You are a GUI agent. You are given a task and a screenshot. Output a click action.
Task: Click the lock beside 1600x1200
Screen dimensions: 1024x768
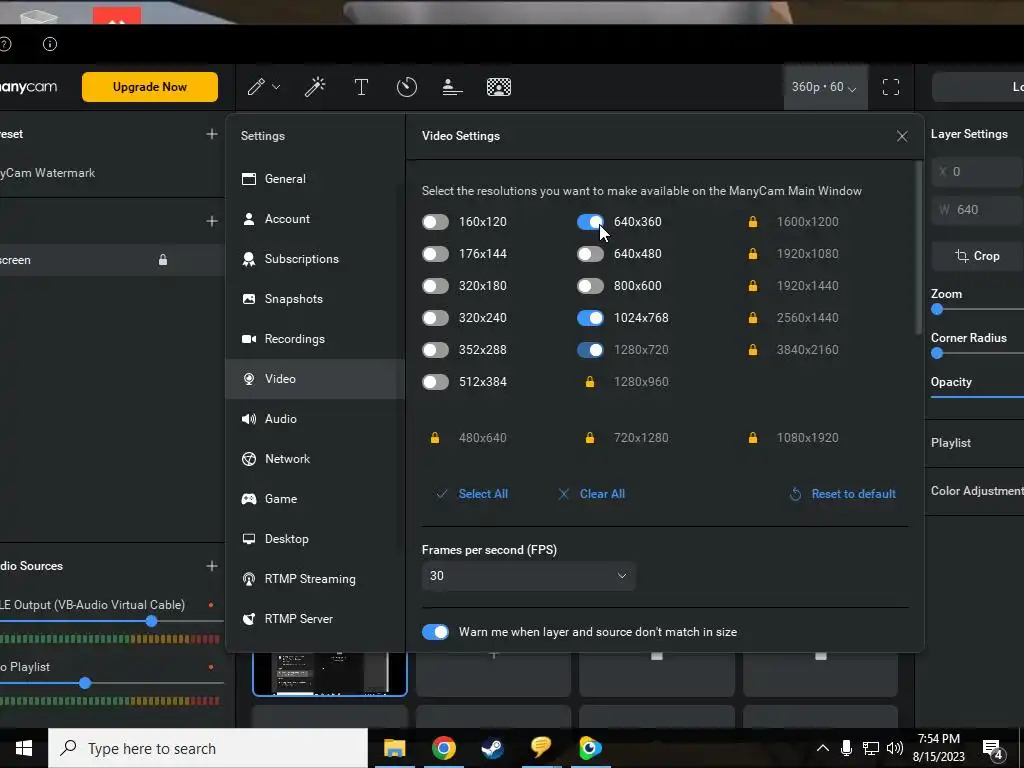click(753, 221)
